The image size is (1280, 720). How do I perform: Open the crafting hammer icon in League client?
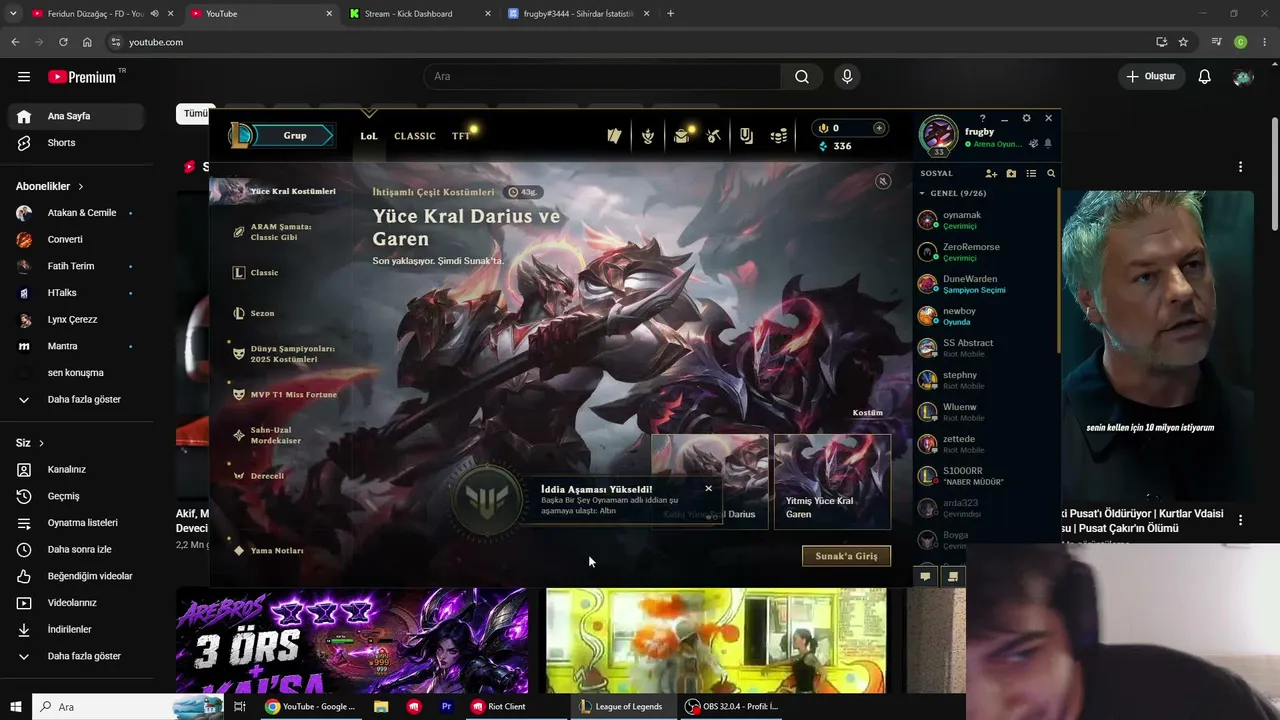click(713, 136)
